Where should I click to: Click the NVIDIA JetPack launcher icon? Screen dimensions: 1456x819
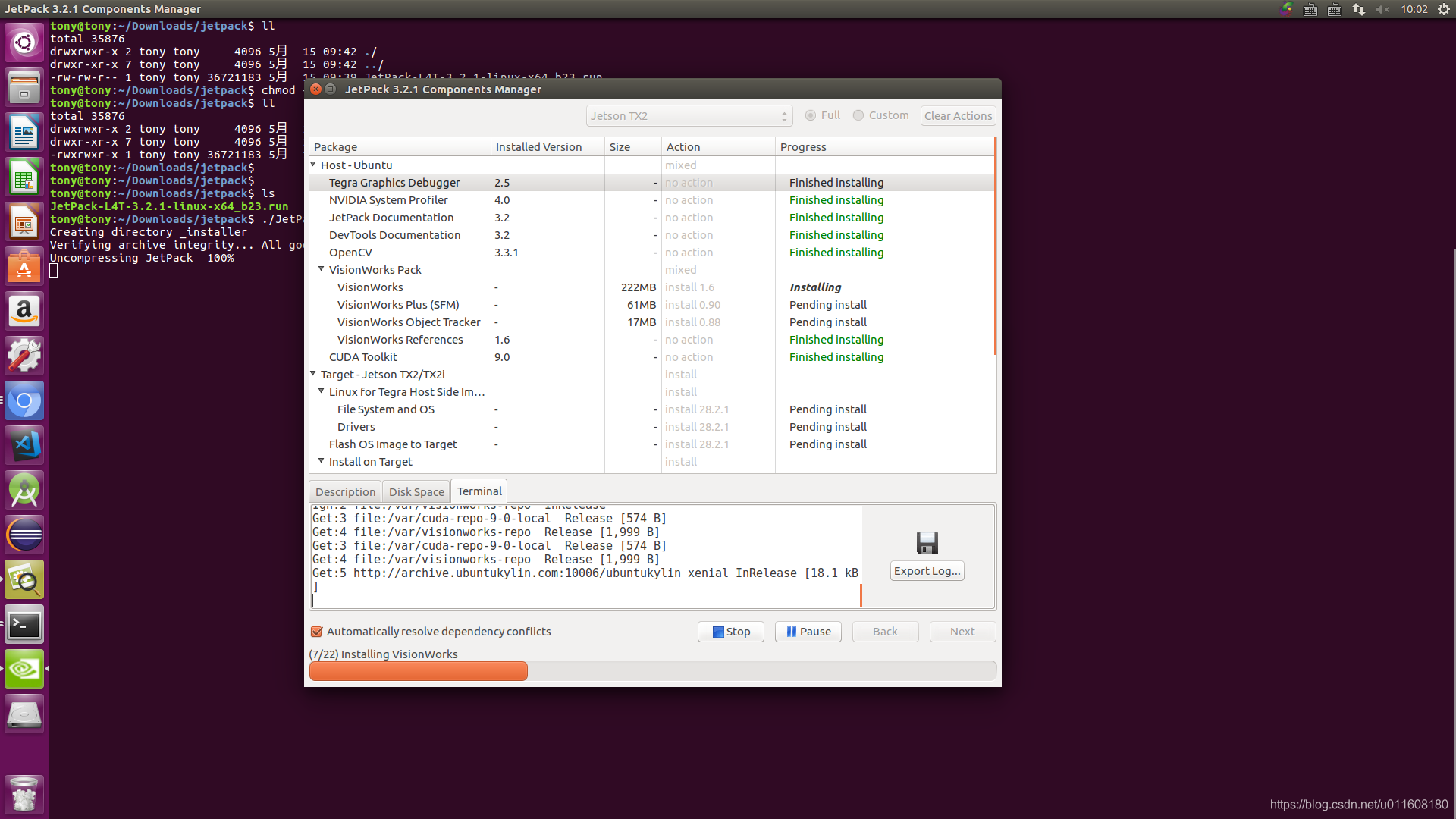(24, 669)
